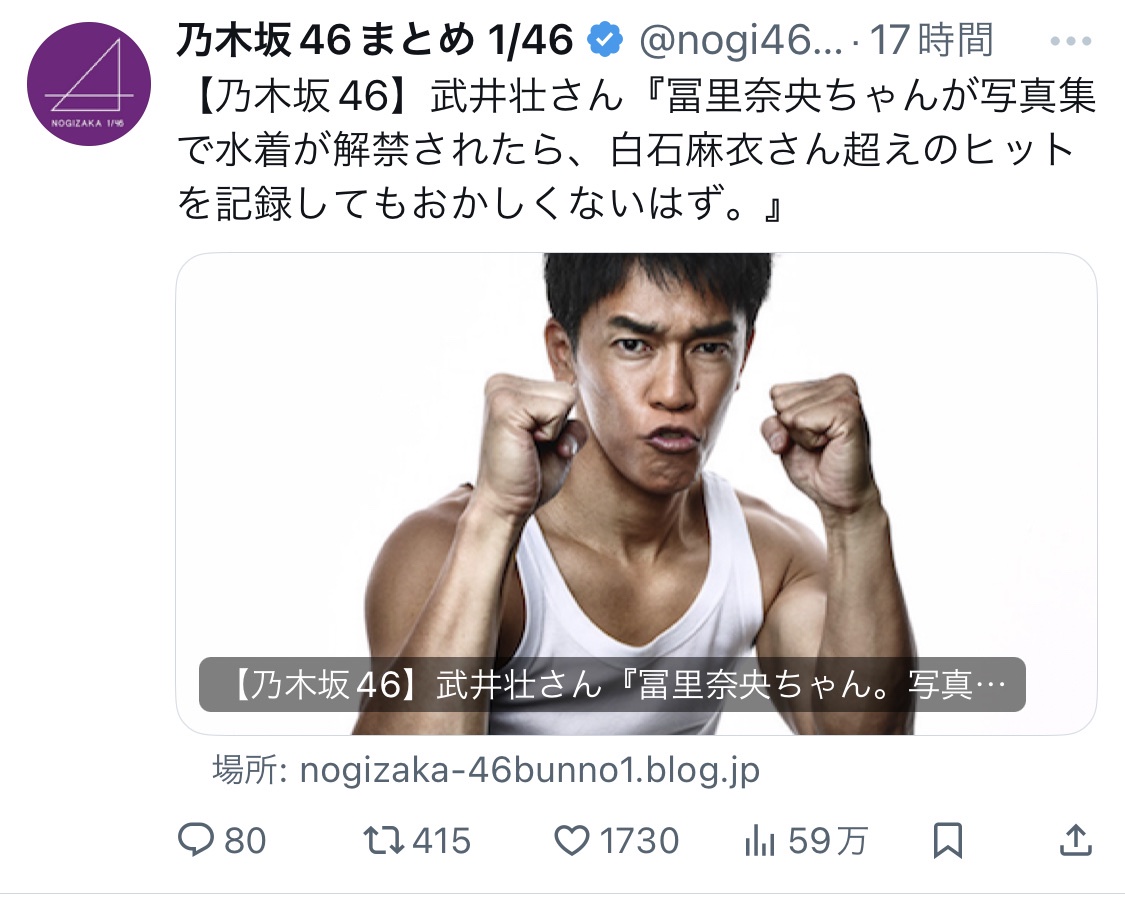Bookmark this tweet

947,840
